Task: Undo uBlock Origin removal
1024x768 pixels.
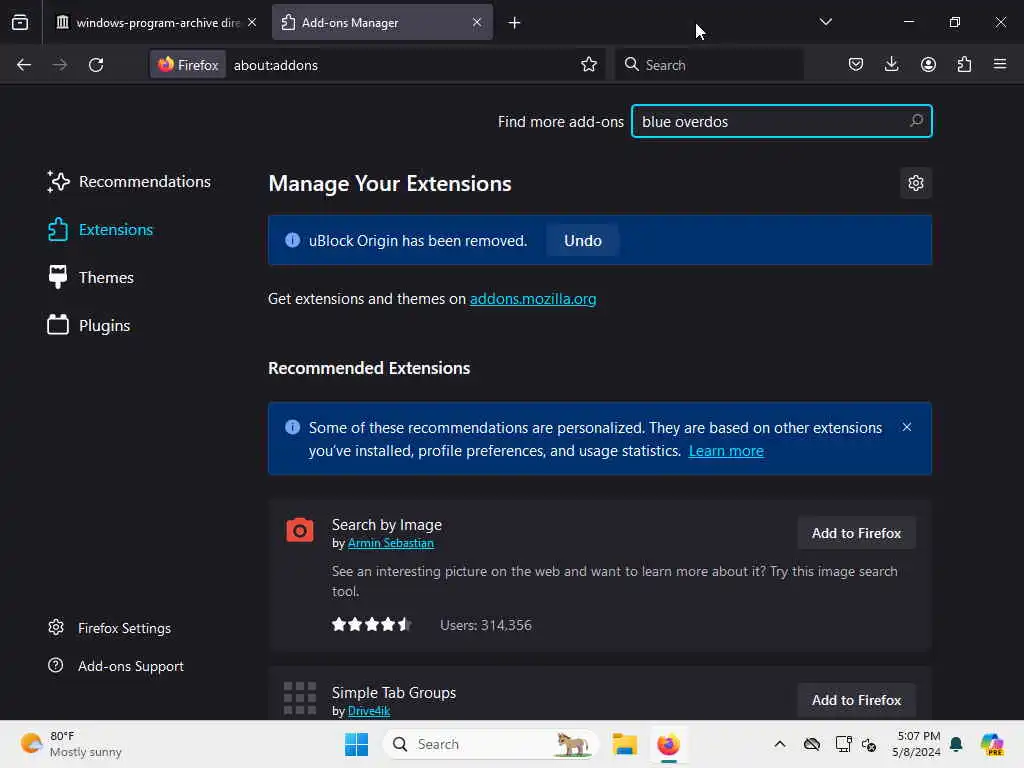Action: [583, 240]
